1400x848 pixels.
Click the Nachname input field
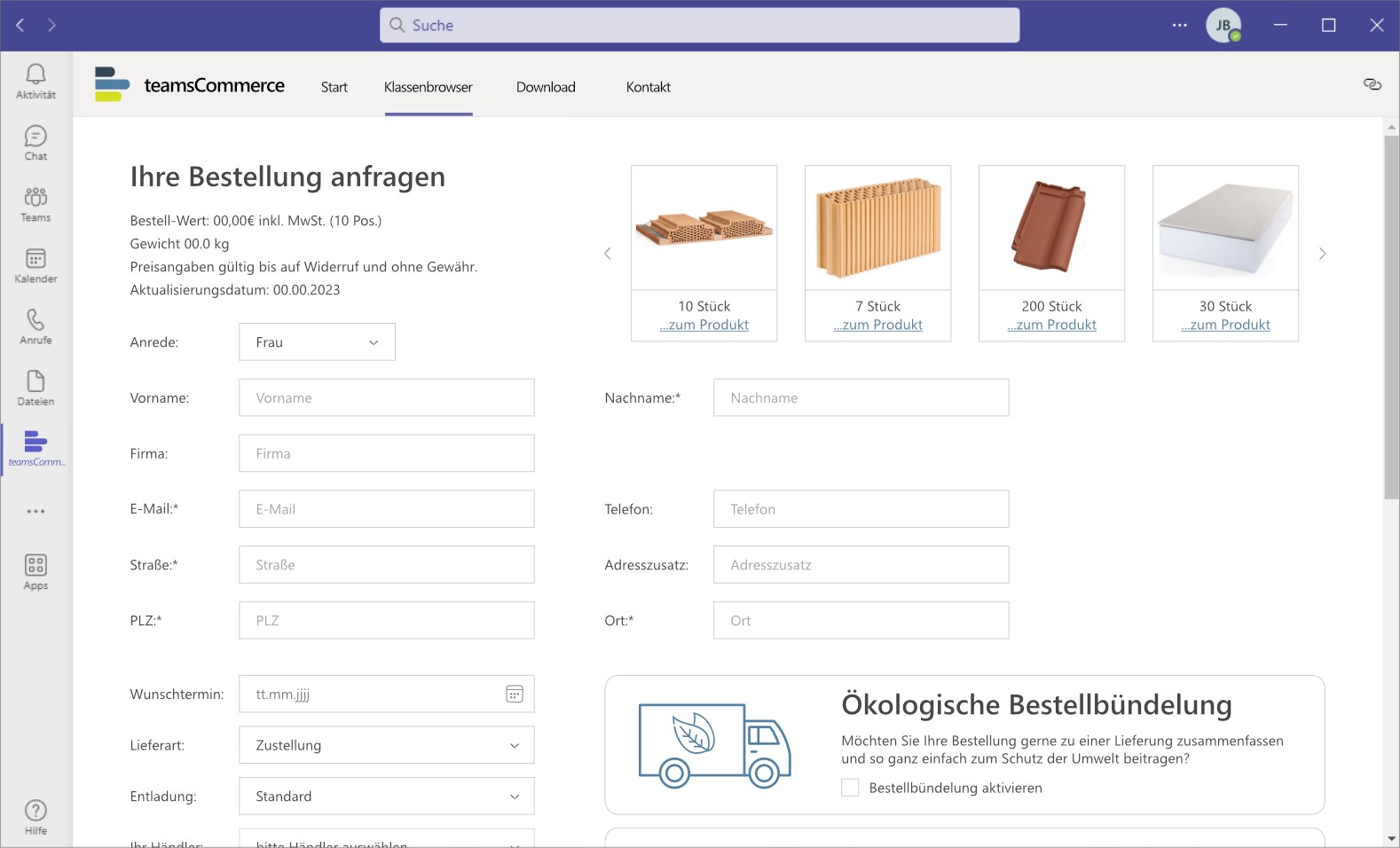pos(861,397)
